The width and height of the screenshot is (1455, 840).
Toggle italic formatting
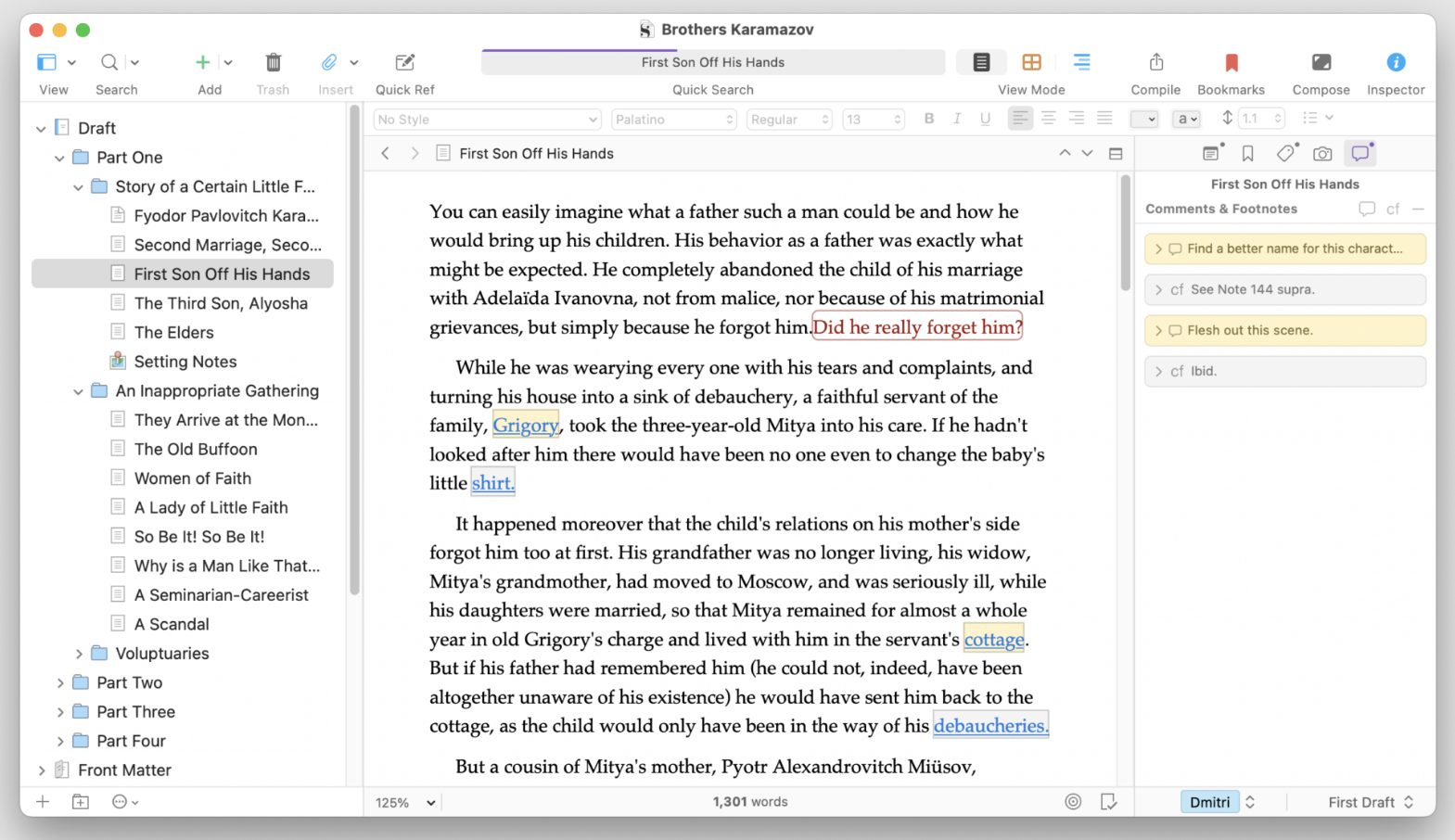(957, 119)
